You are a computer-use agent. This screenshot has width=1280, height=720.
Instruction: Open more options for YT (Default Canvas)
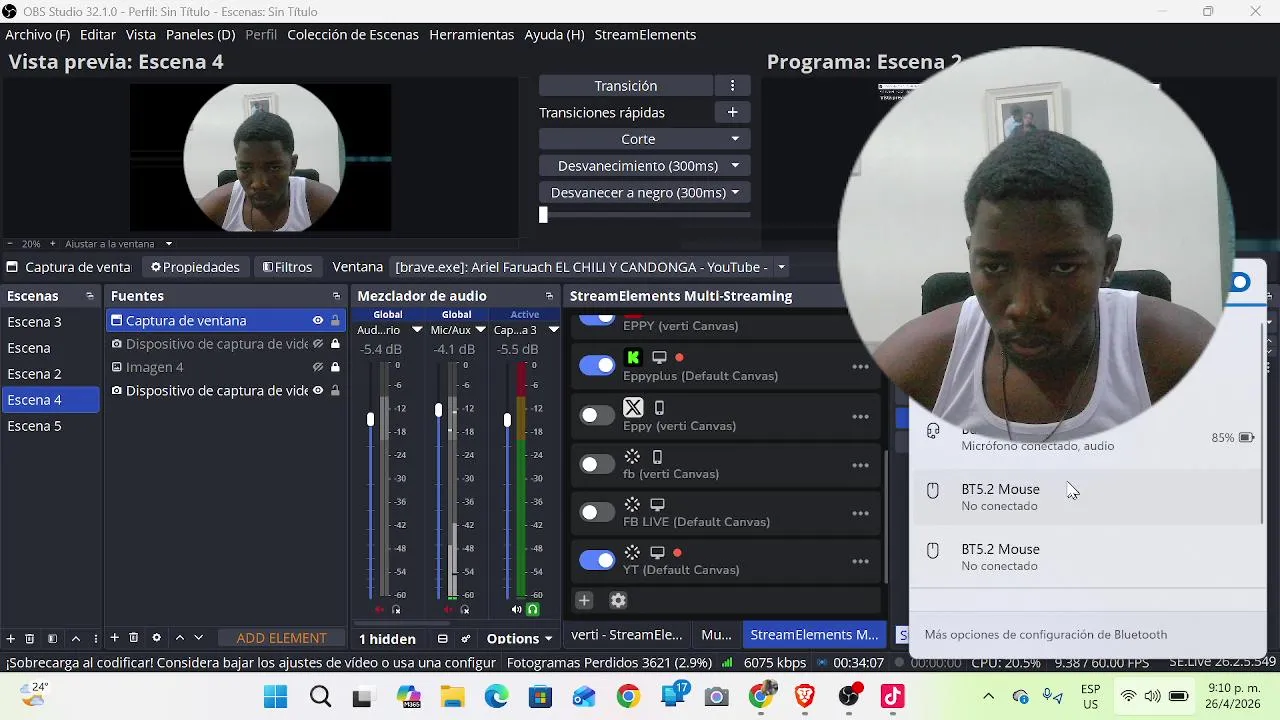coord(860,561)
